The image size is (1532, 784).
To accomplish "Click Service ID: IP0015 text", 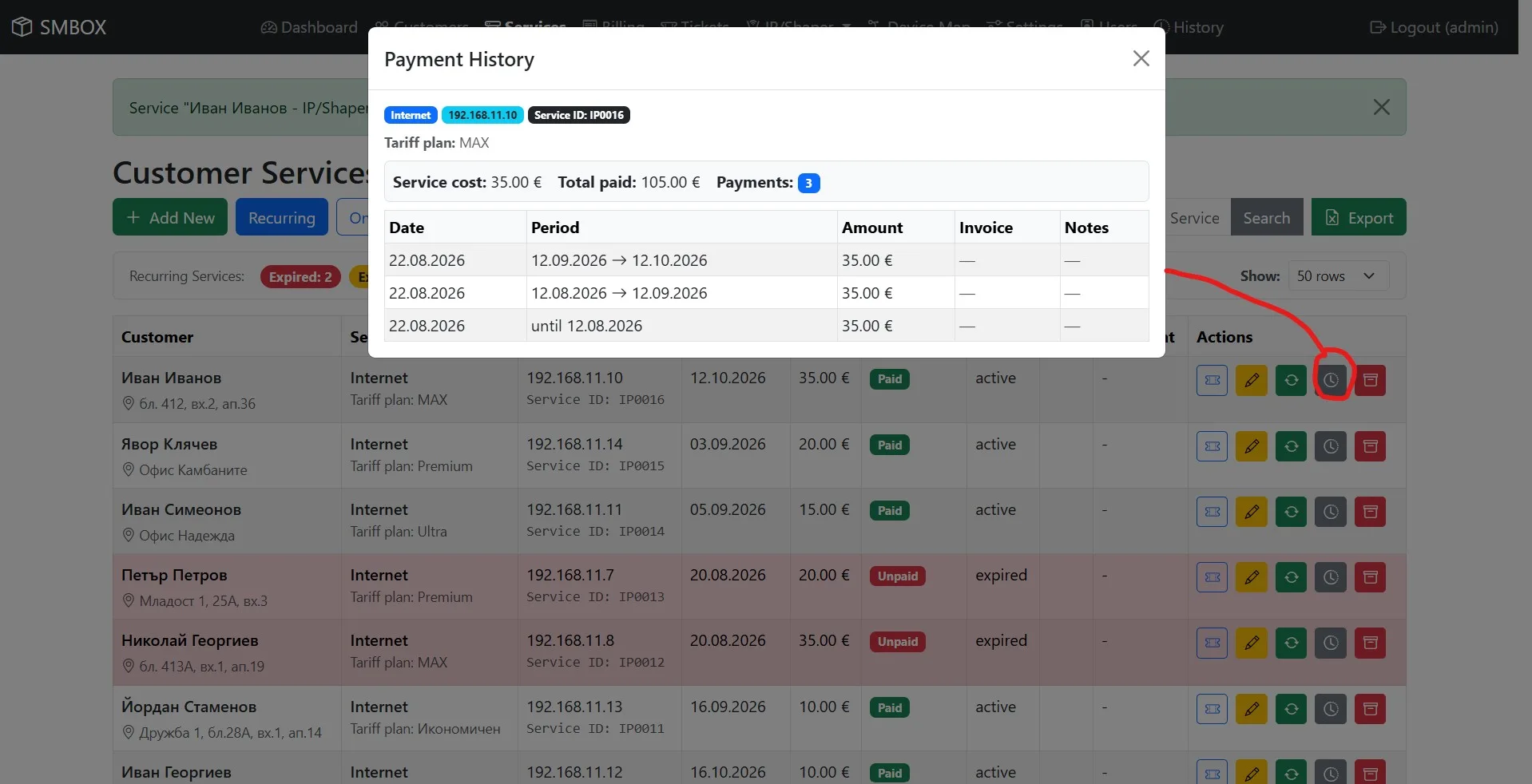I will (x=595, y=466).
